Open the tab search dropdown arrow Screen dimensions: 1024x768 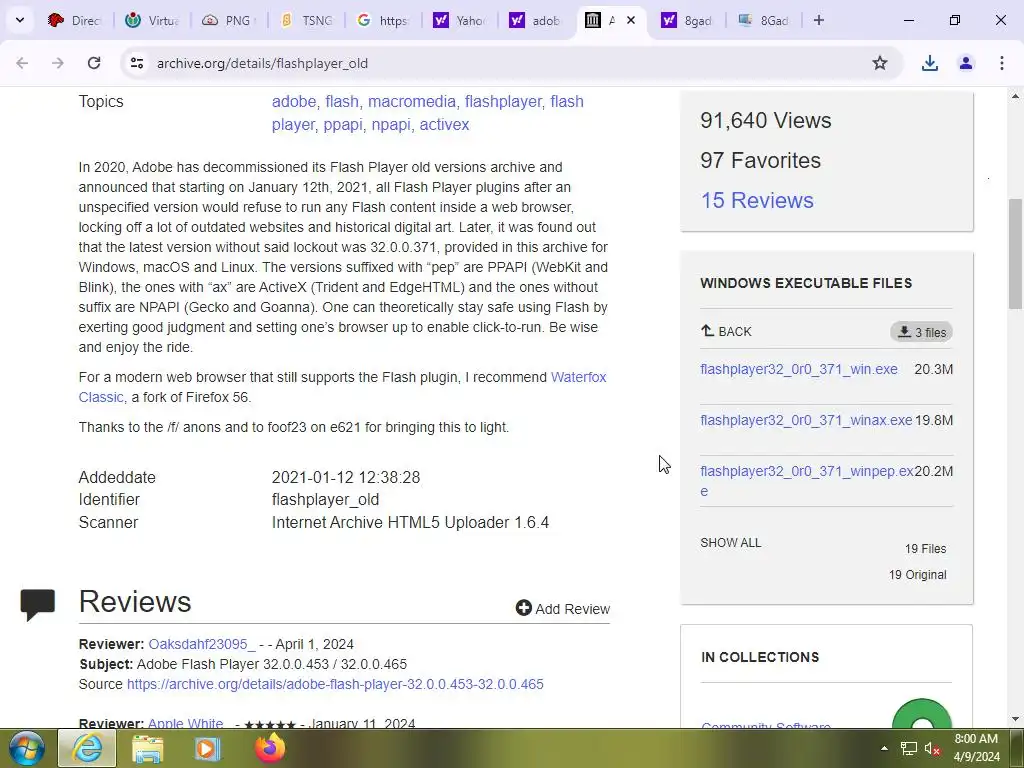click(20, 20)
